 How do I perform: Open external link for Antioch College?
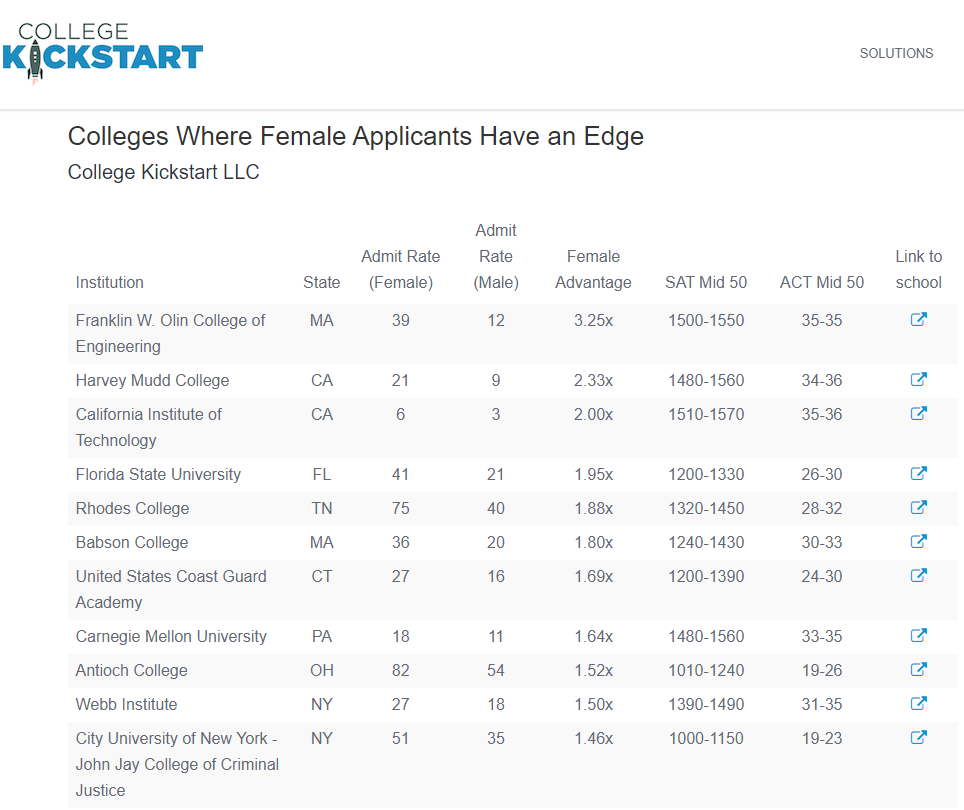tap(918, 670)
